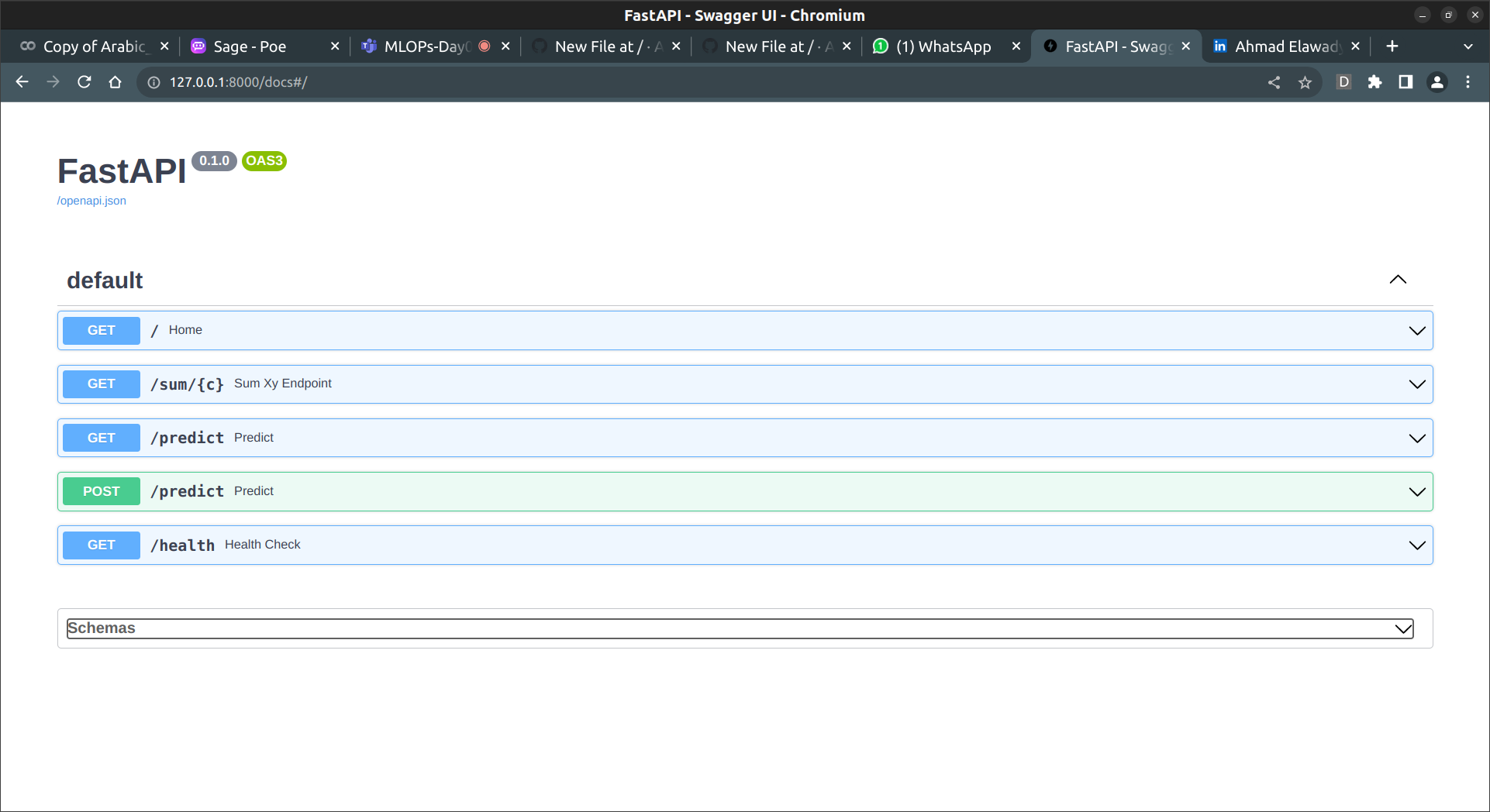This screenshot has height=812, width=1490.
Task: Open the tab search dropdown arrow
Action: pos(1468,46)
